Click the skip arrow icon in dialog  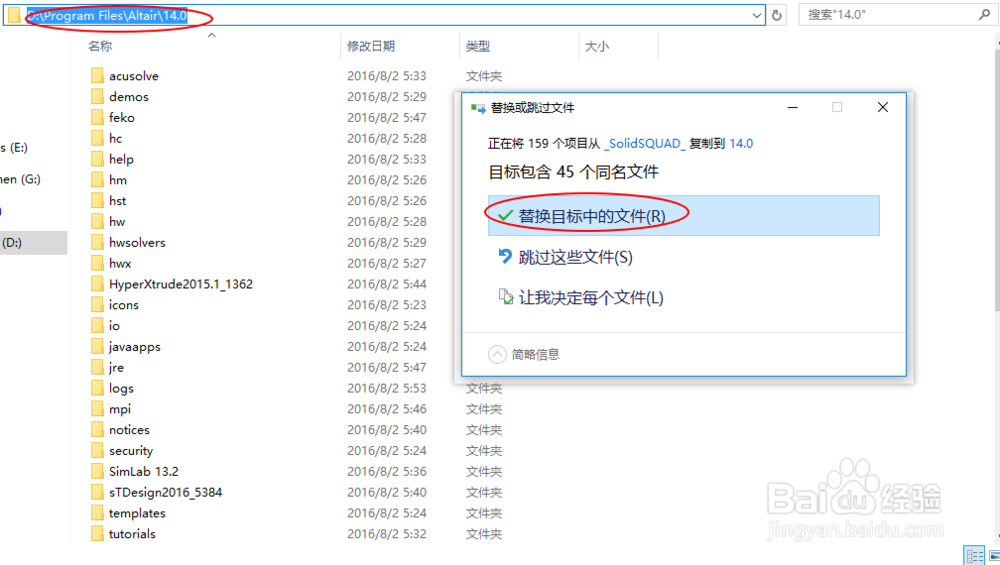(505, 256)
